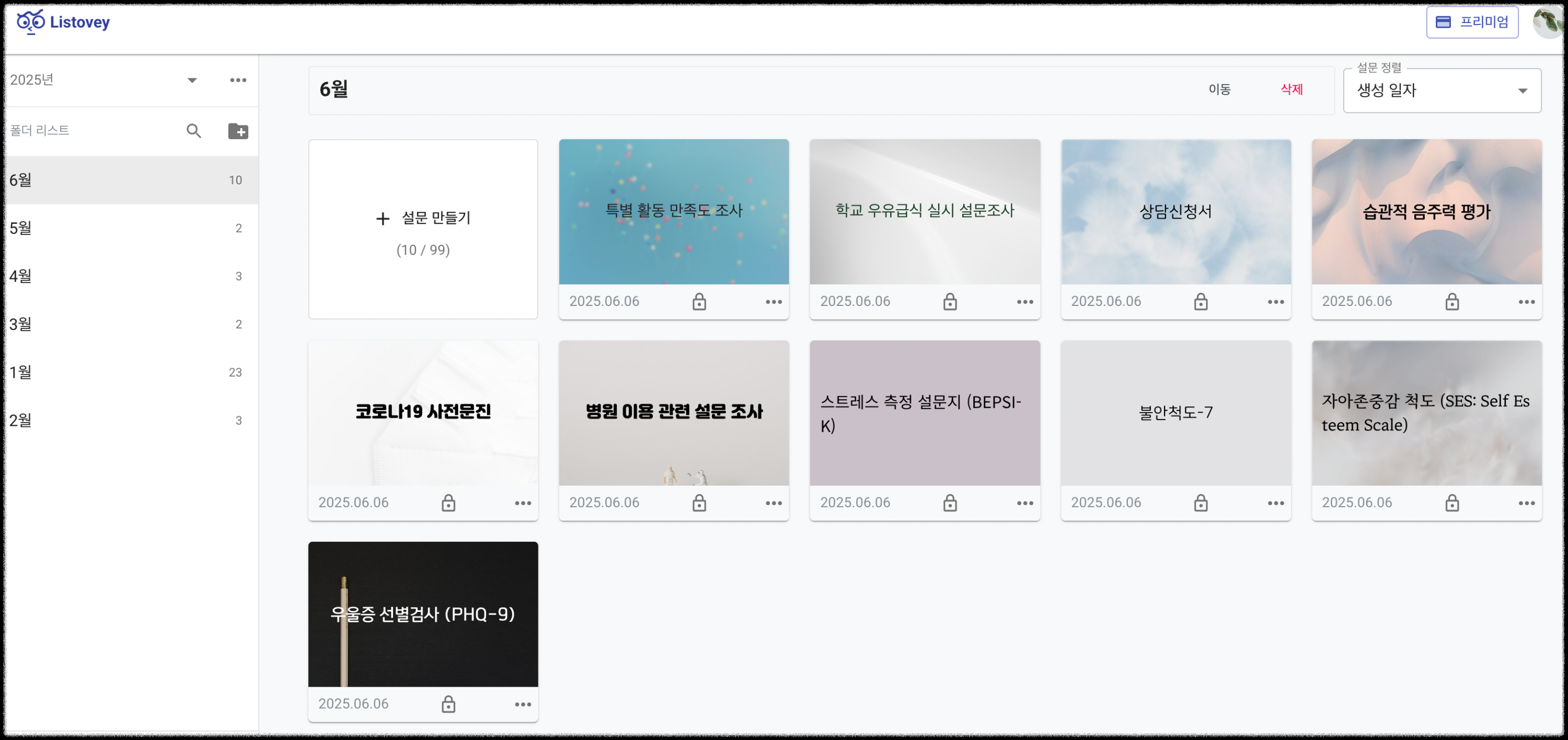Open 학교 우유급식 실시 설문조사 thumbnail
This screenshot has height=740, width=1568.
pos(925,212)
